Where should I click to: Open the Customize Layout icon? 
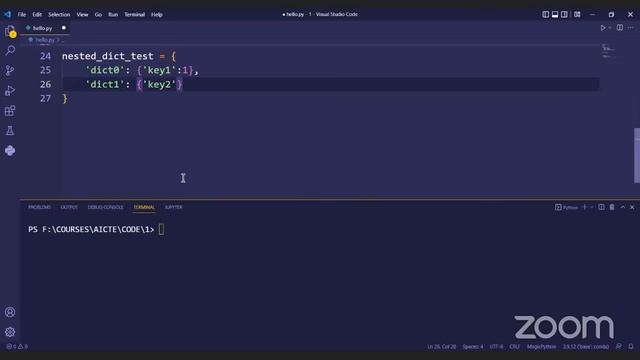[x=577, y=14]
